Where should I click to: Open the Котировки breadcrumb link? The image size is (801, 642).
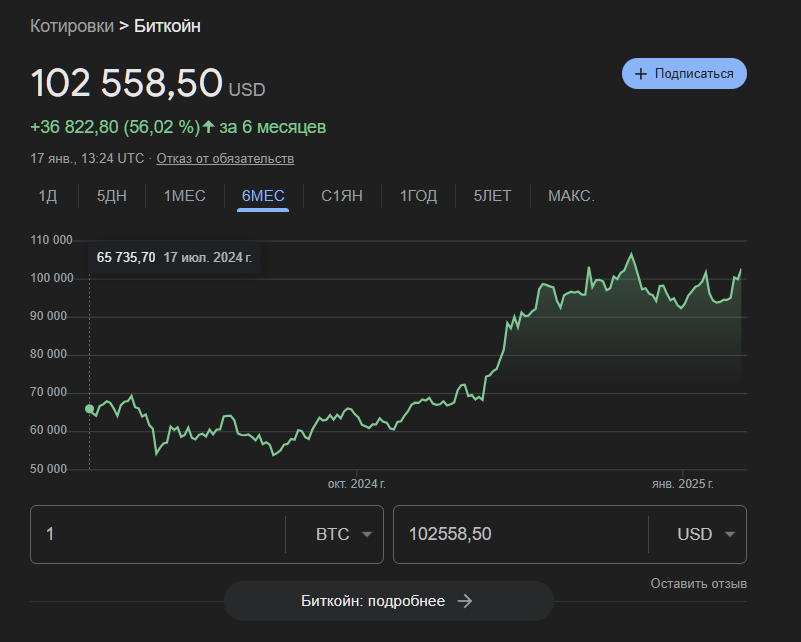coord(72,26)
